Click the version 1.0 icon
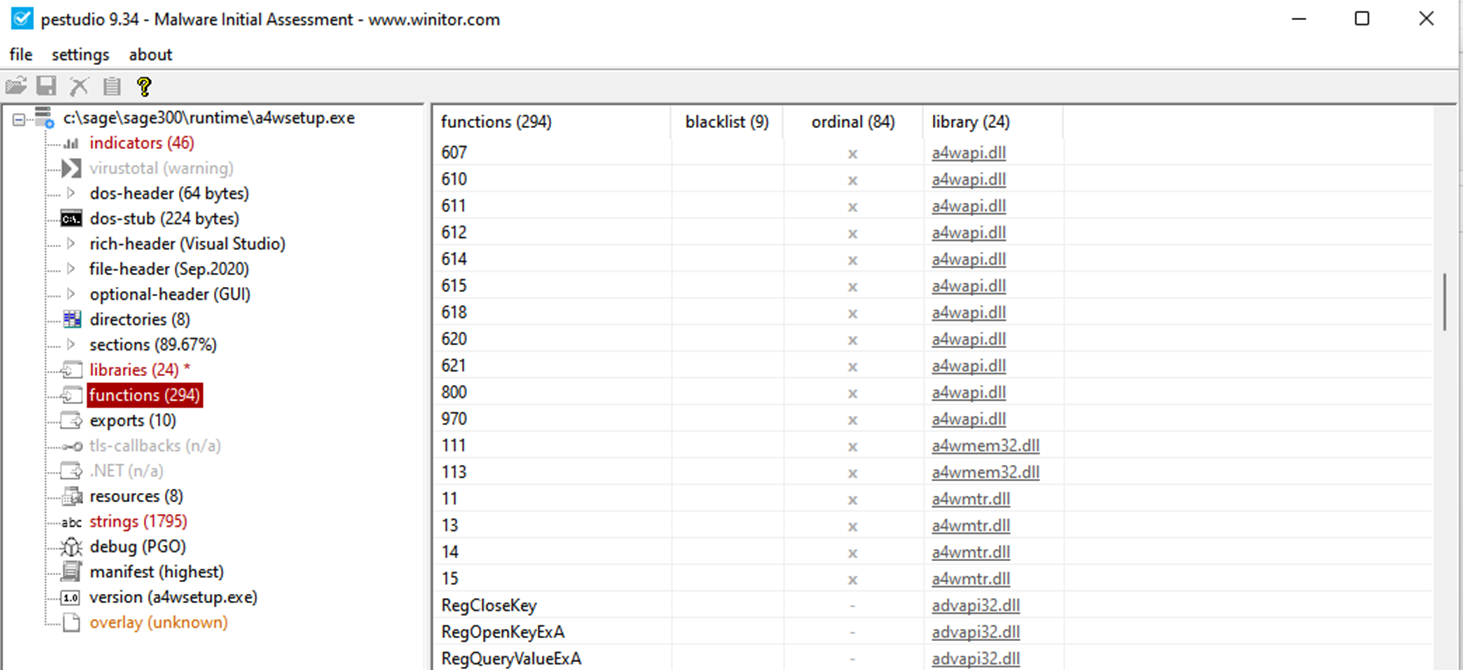The width and height of the screenshot is (1463, 670). (x=71, y=598)
